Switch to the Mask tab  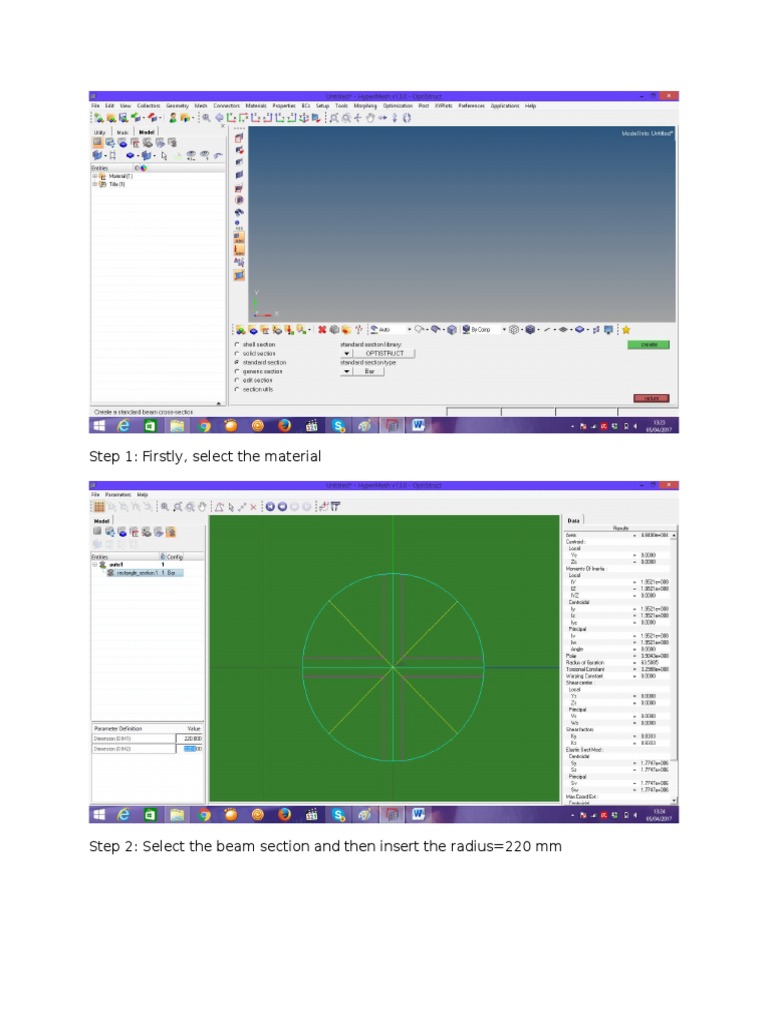click(122, 132)
